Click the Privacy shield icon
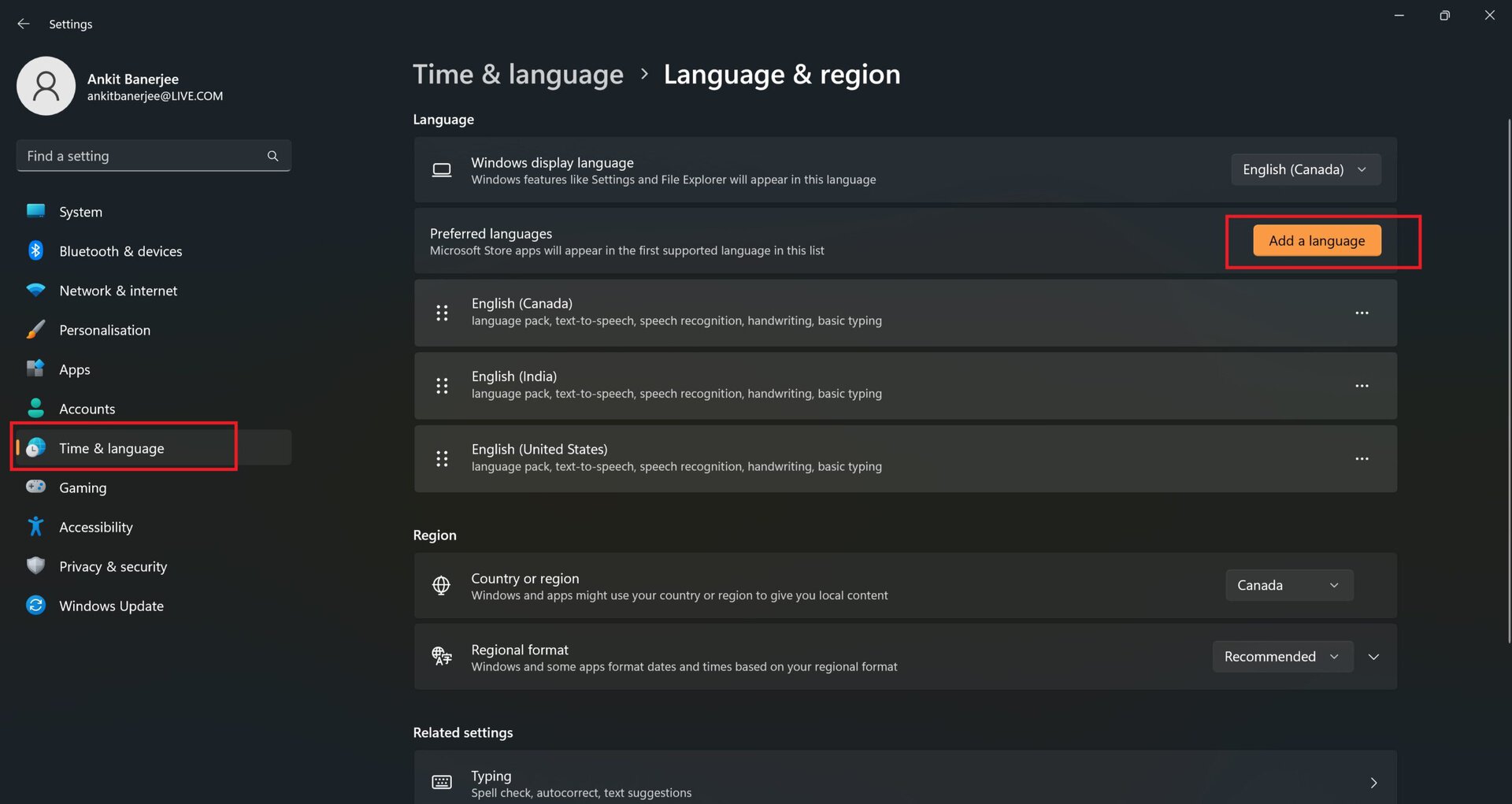 35,565
